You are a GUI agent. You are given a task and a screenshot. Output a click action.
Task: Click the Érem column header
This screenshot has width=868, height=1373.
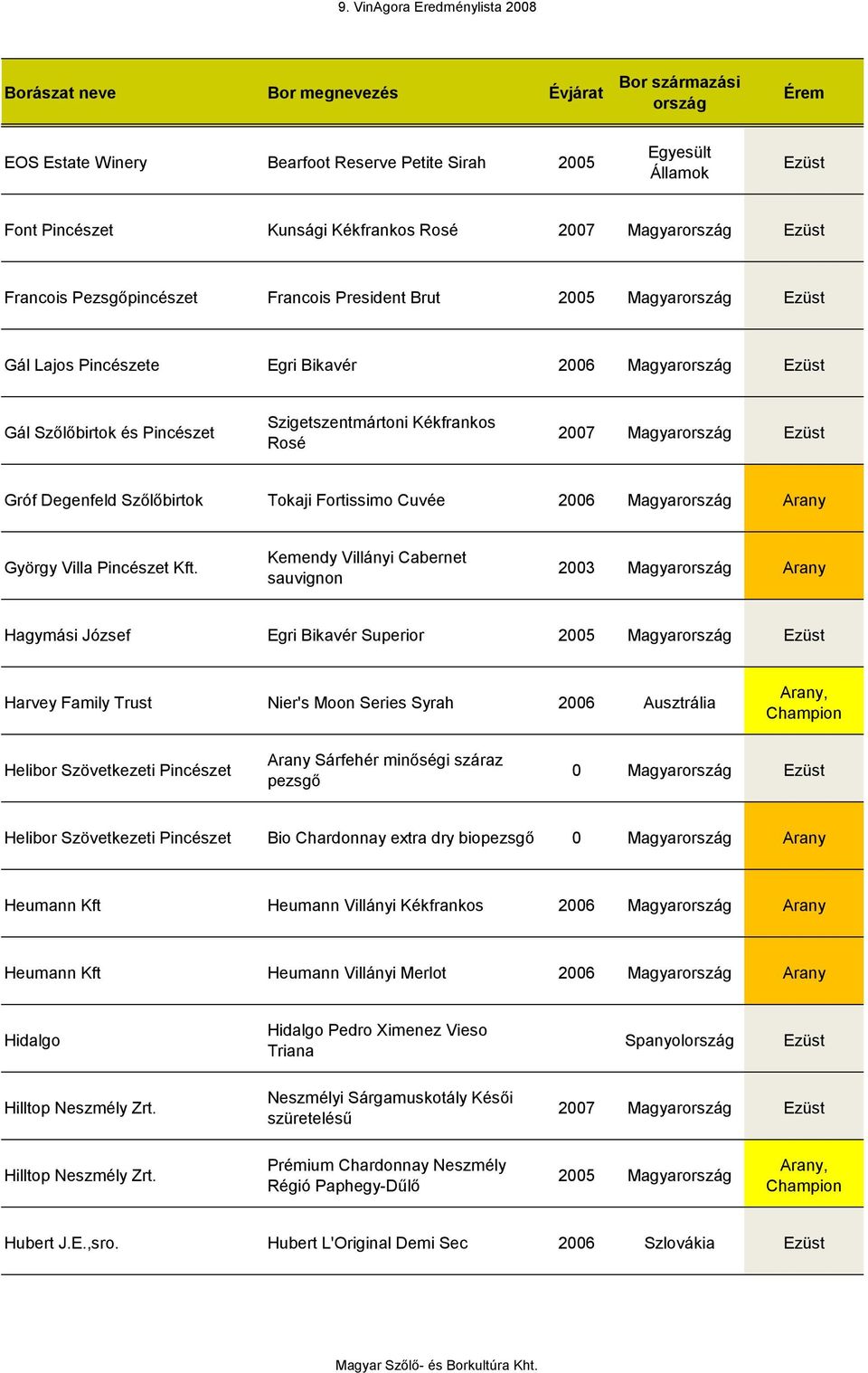tap(803, 92)
